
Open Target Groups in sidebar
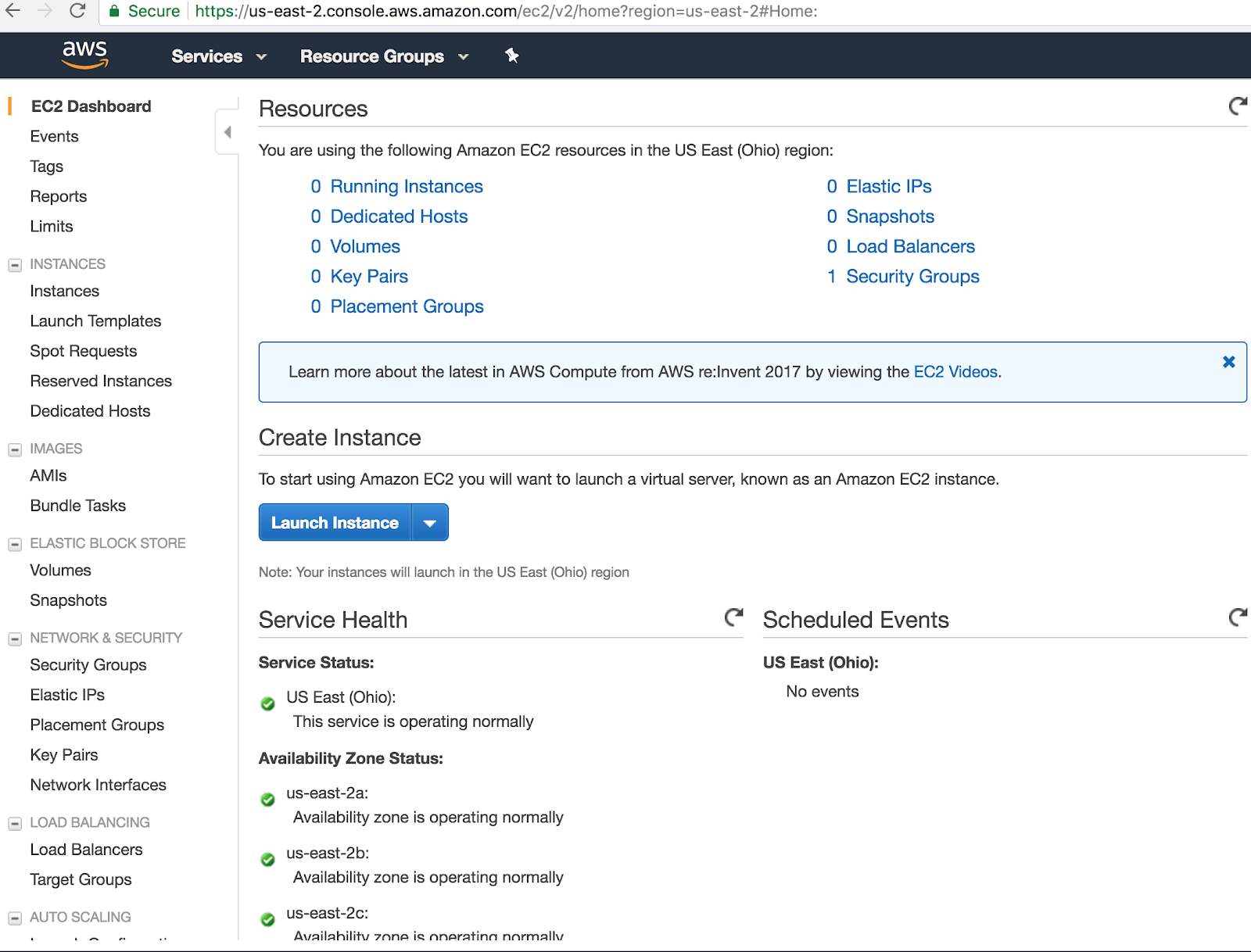(81, 879)
